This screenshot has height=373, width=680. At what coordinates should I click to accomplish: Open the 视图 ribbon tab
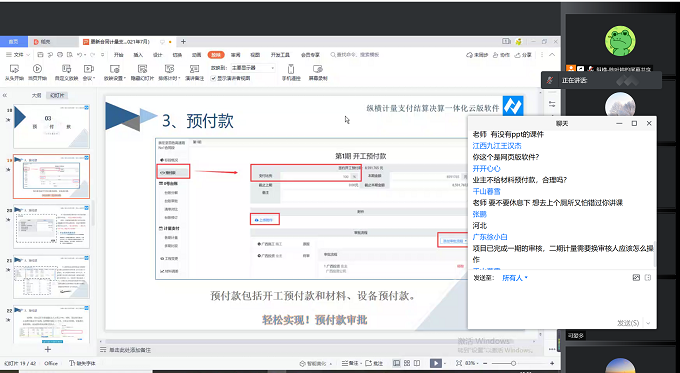(x=255, y=55)
